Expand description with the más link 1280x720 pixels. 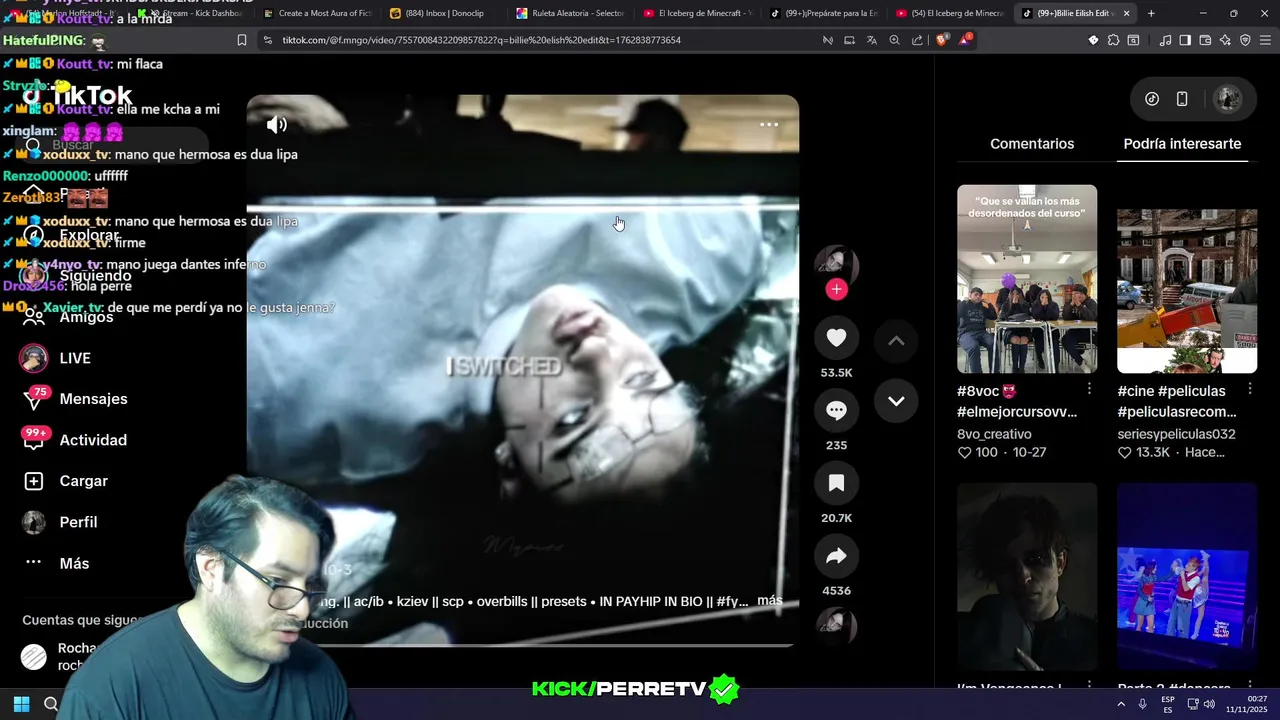[769, 601]
